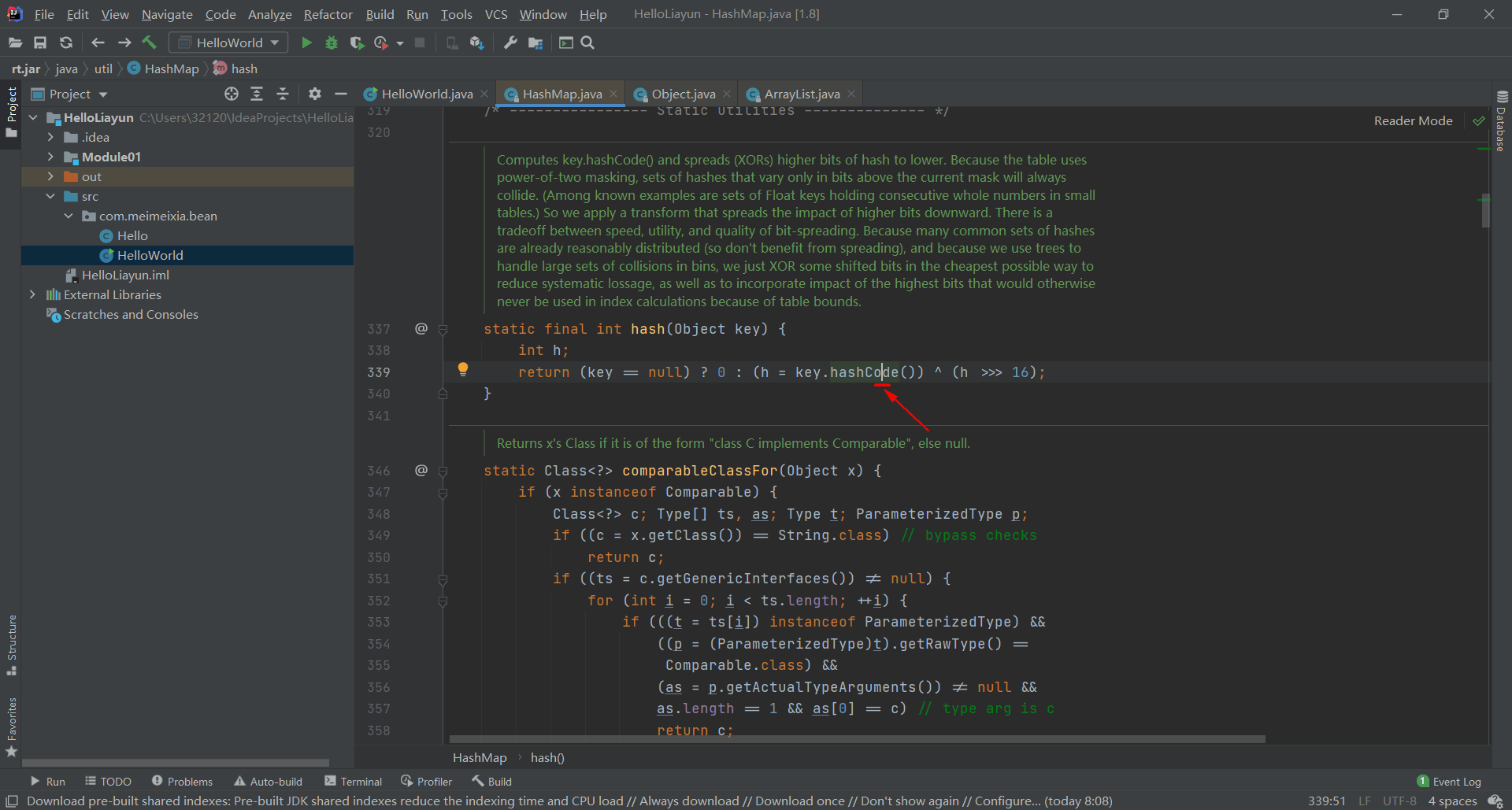Image resolution: width=1512 pixels, height=810 pixels.
Task: Toggle fold marker on line 347
Action: coord(443,493)
